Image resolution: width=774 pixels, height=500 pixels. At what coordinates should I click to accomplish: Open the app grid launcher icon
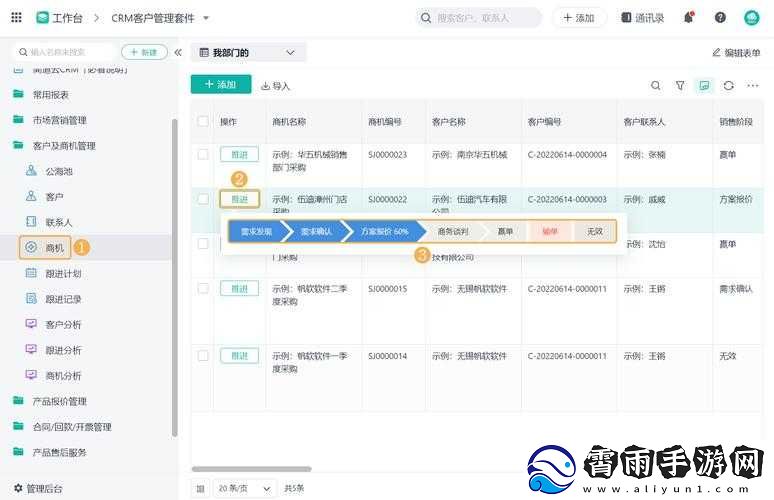[16, 18]
